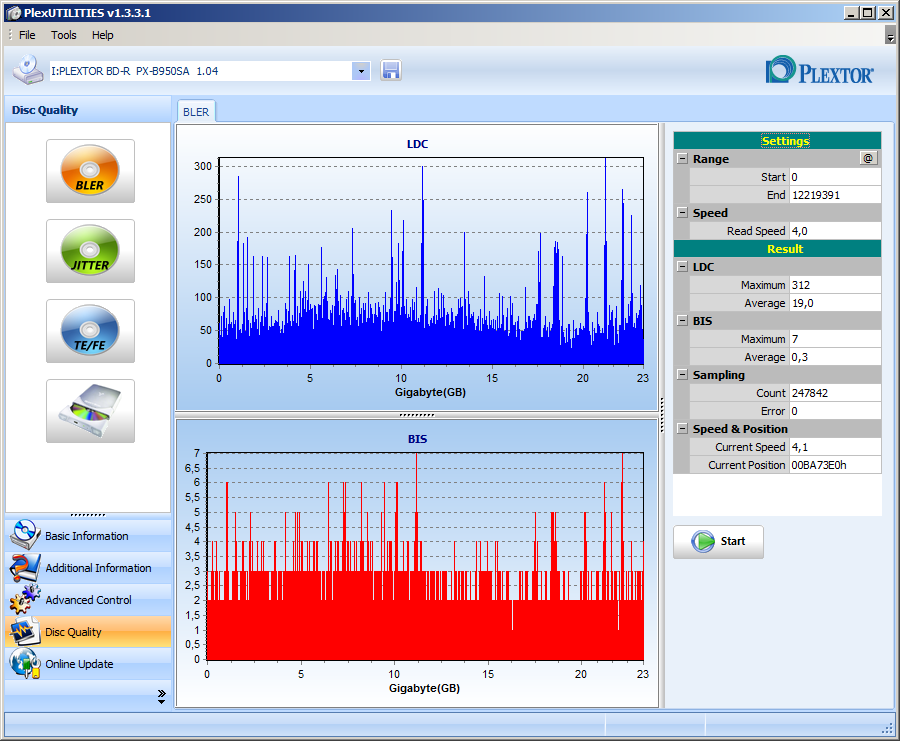900x741 pixels.
Task: Select the TE/FE disc test icon
Action: click(90, 331)
